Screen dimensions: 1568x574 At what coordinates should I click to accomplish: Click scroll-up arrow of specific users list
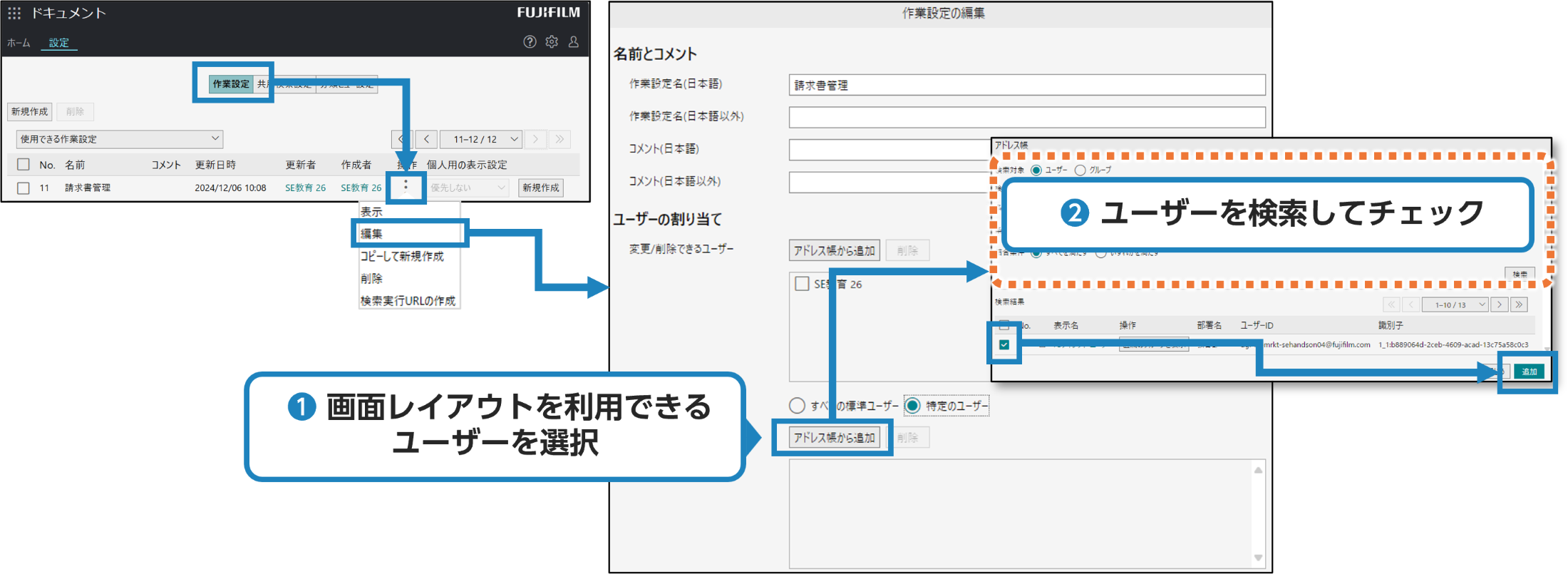point(1258,470)
